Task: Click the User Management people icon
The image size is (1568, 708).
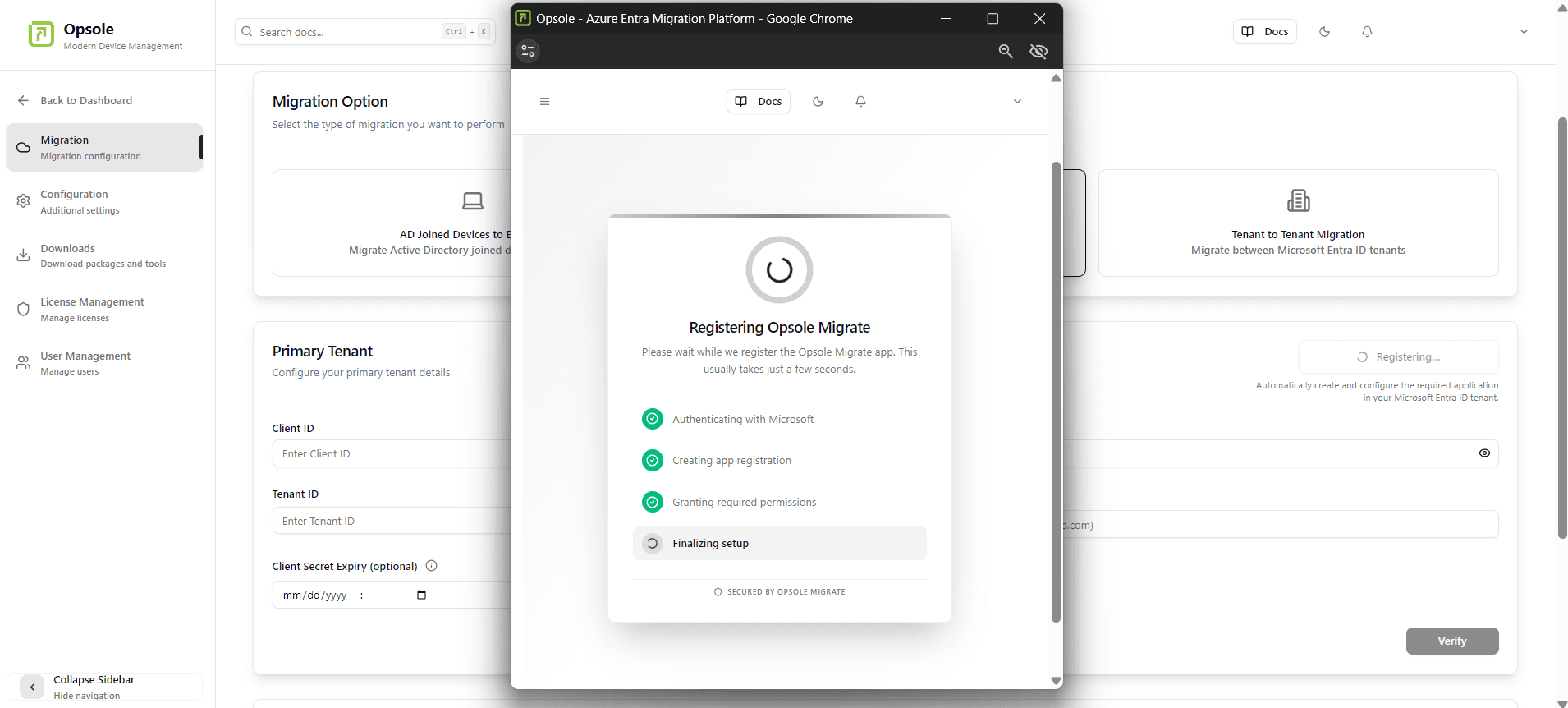Action: pos(23,363)
